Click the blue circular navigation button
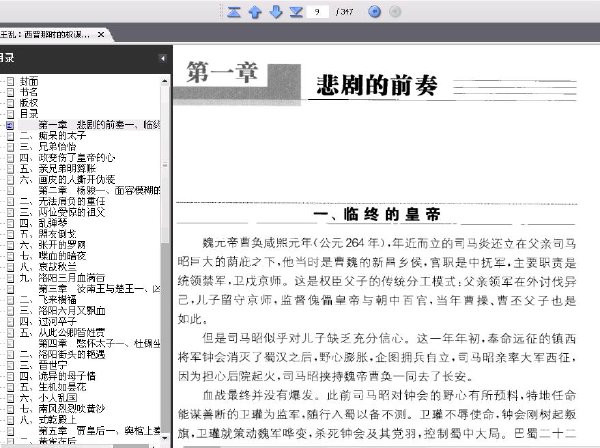Image resolution: width=600 pixels, height=448 pixels. (x=374, y=12)
